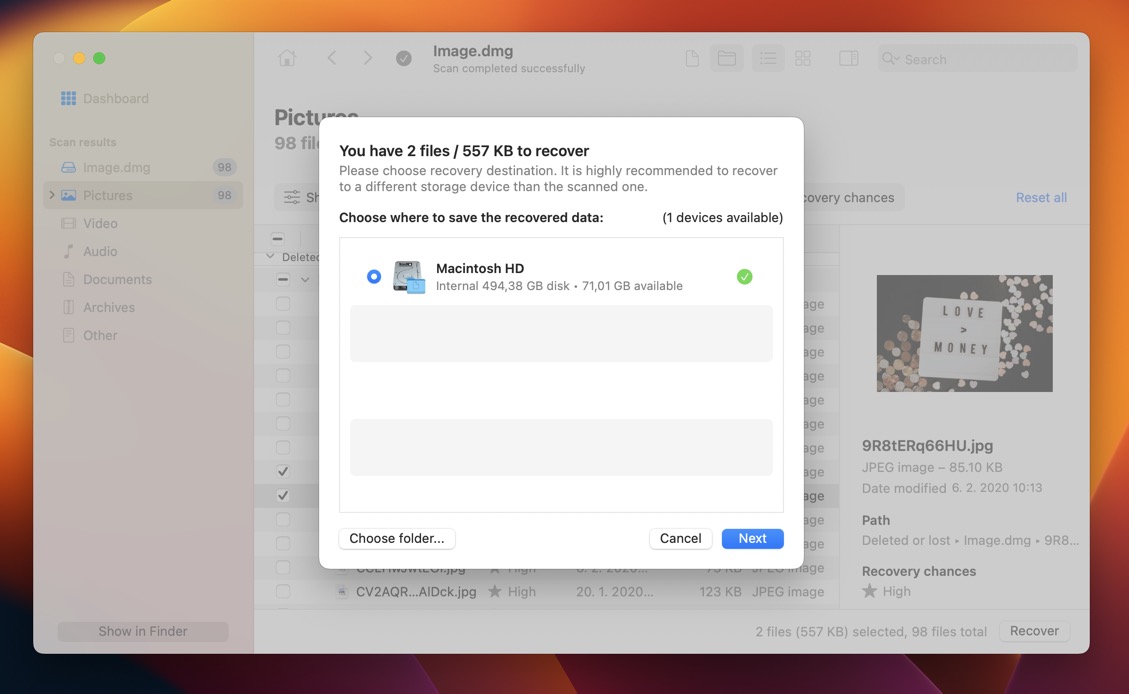
Task: Switch to folder view icon
Action: [727, 59]
